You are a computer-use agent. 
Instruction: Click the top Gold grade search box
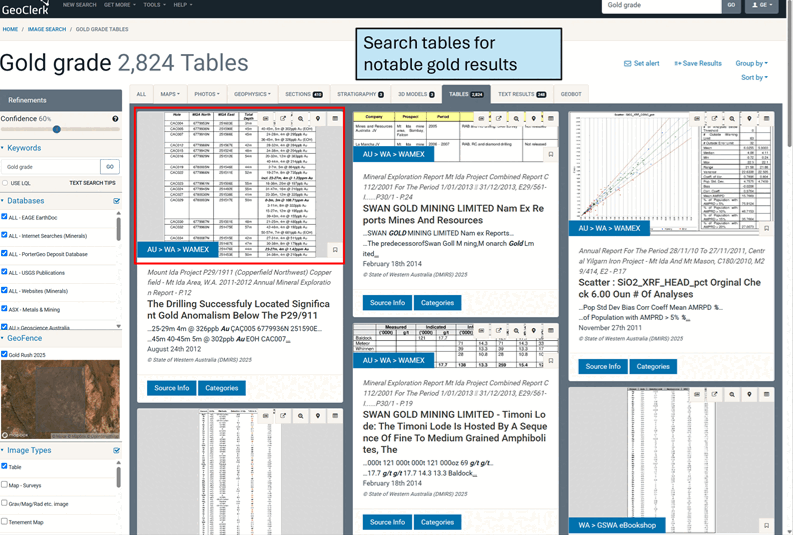pos(661,5)
